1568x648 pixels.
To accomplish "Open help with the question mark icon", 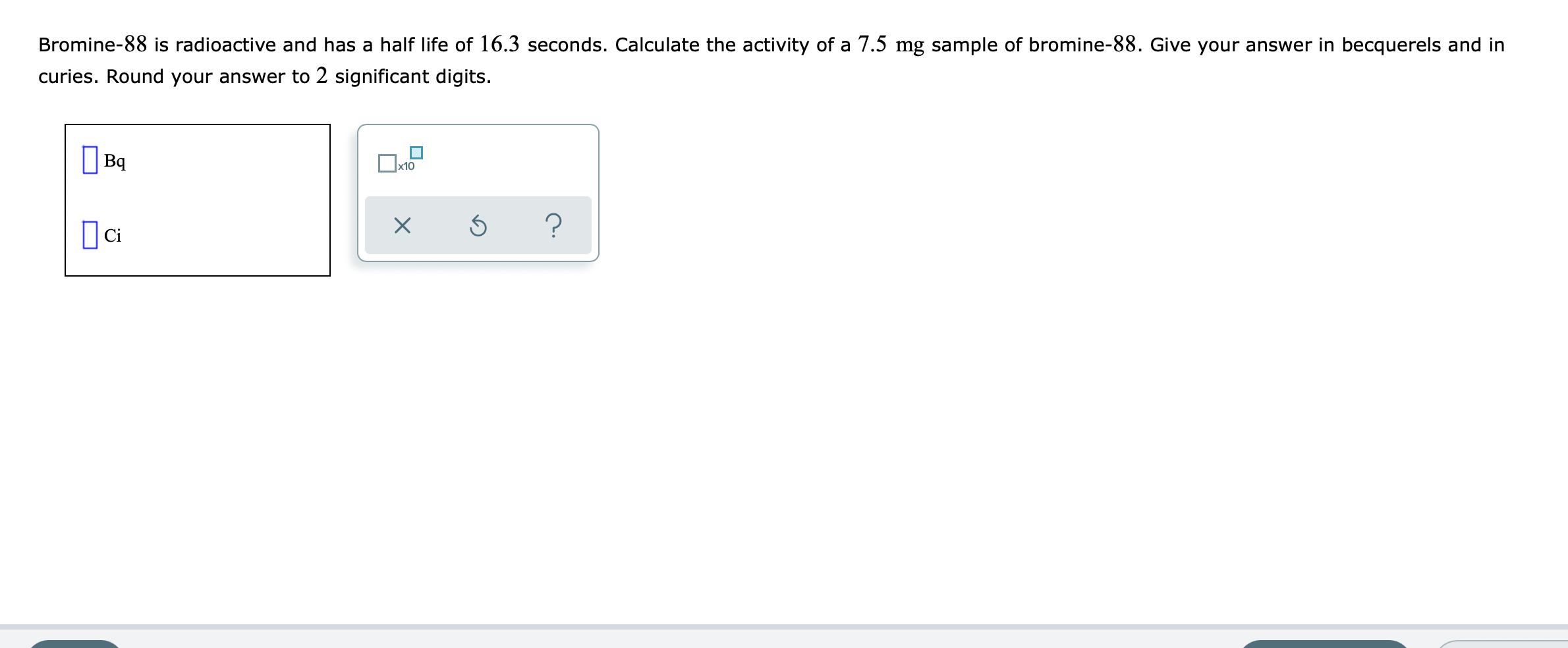I will point(555,226).
